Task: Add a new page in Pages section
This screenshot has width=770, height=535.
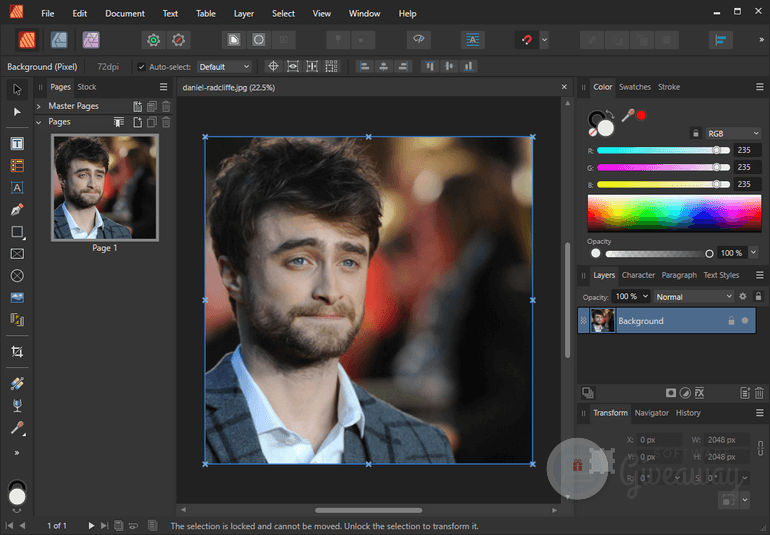Action: (138, 122)
